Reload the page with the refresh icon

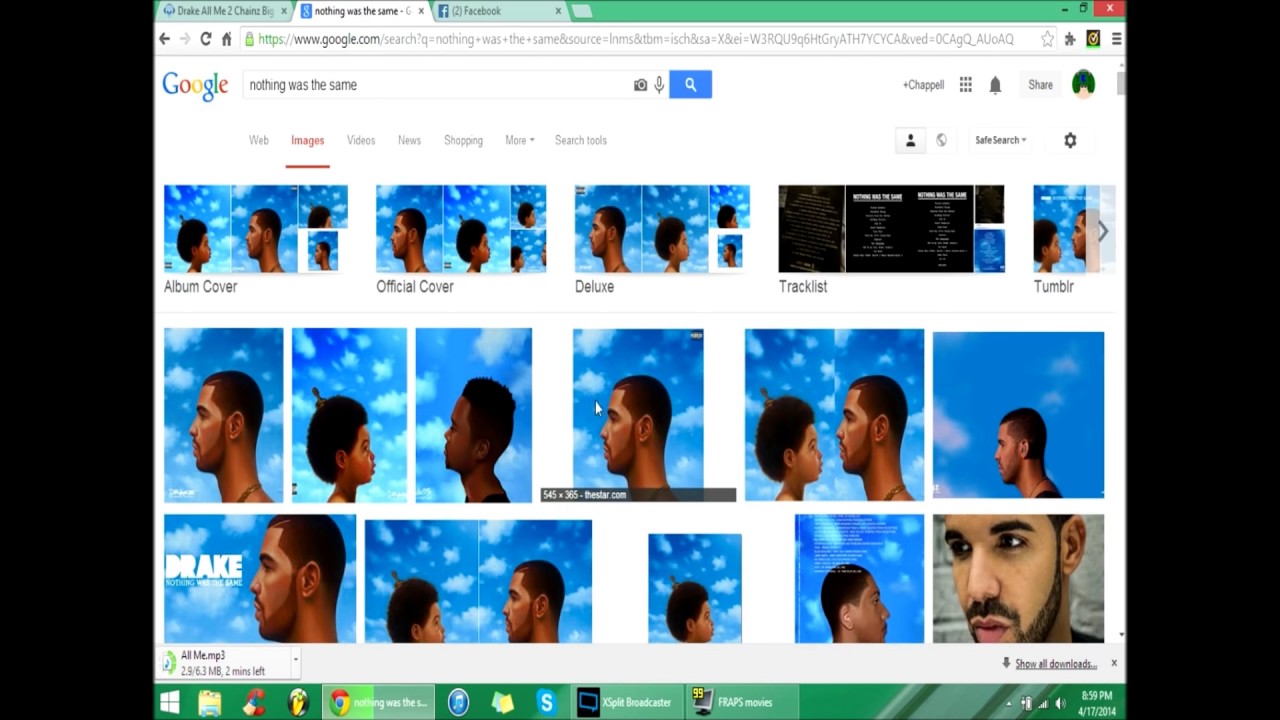206,39
